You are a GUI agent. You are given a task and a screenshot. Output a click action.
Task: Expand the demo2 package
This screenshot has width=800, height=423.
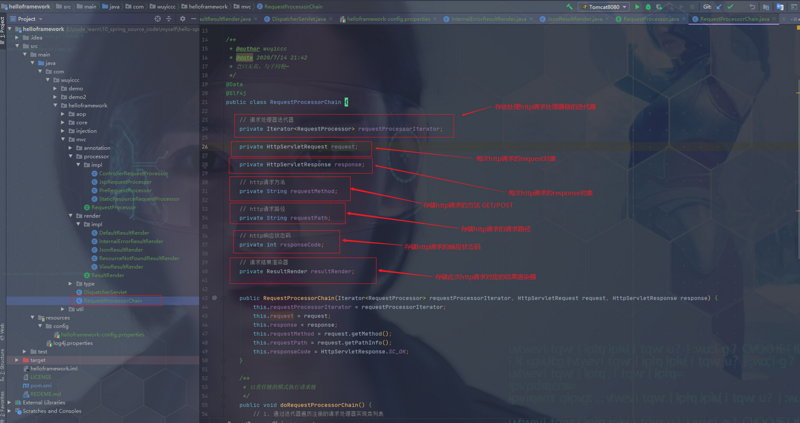pyautogui.click(x=55, y=97)
